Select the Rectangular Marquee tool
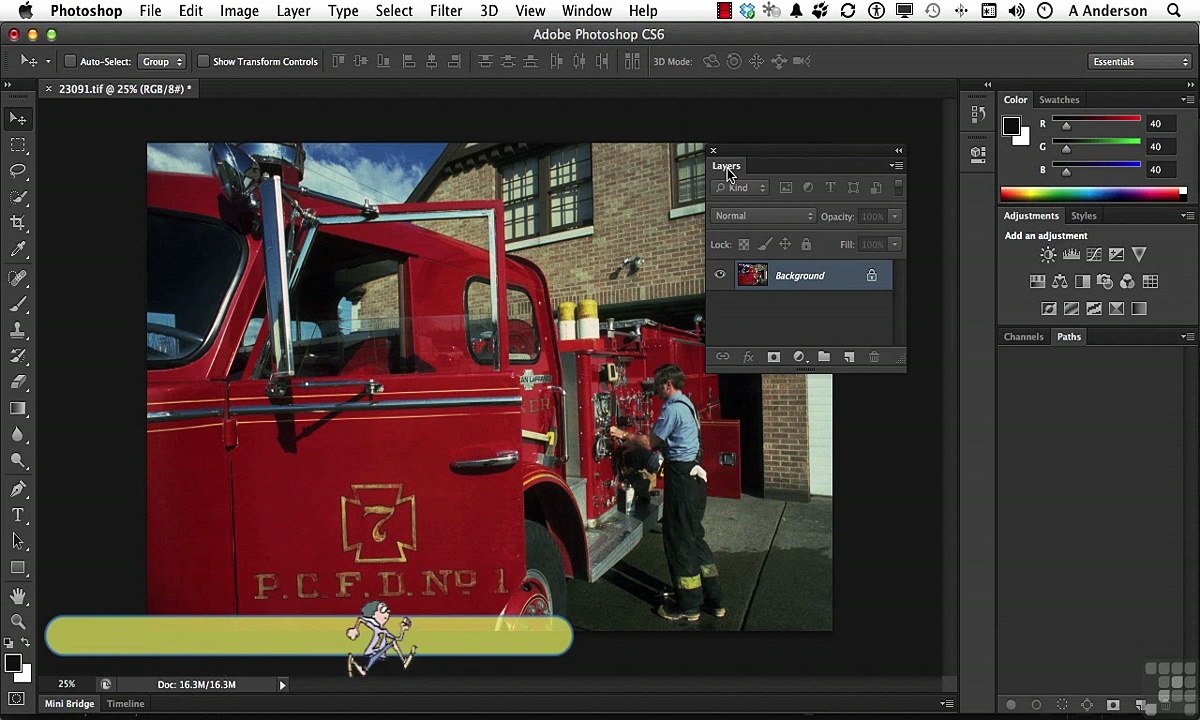1200x720 pixels. tap(18, 145)
